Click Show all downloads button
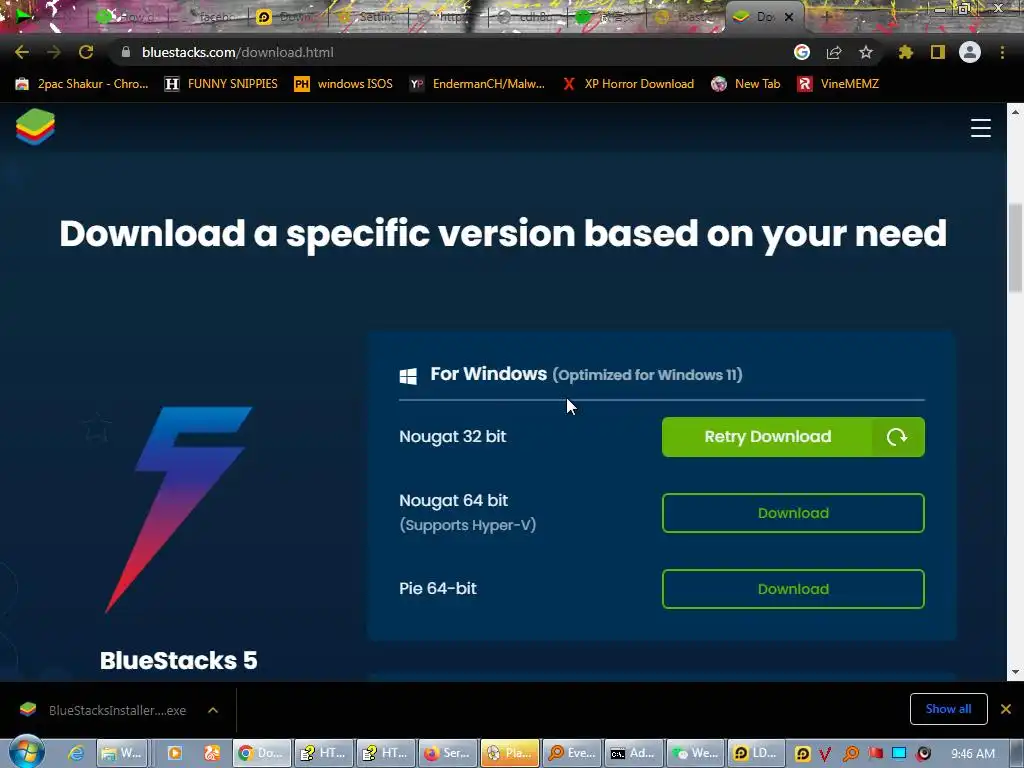 coord(948,709)
